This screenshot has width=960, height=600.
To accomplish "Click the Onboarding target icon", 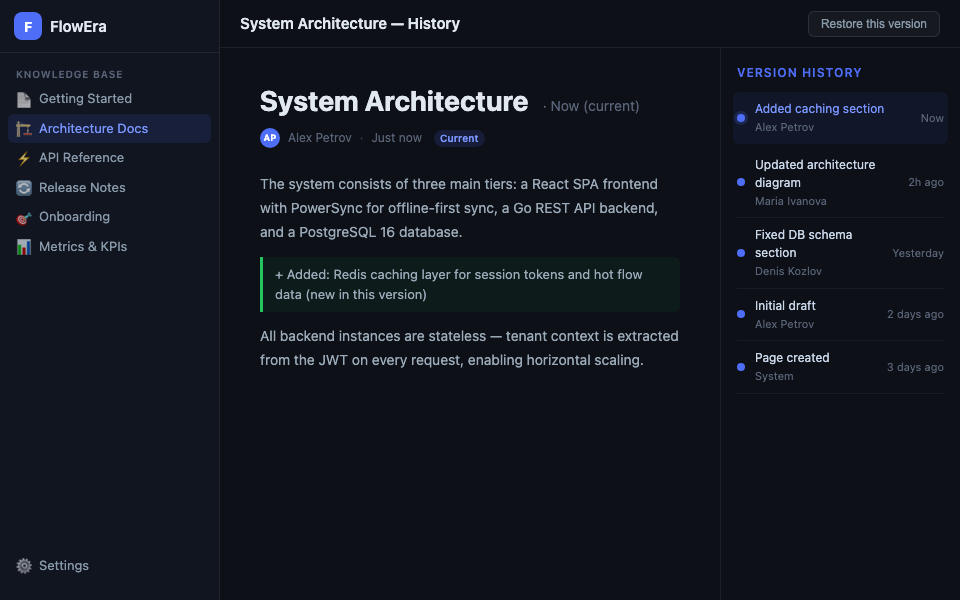I will click(24, 217).
